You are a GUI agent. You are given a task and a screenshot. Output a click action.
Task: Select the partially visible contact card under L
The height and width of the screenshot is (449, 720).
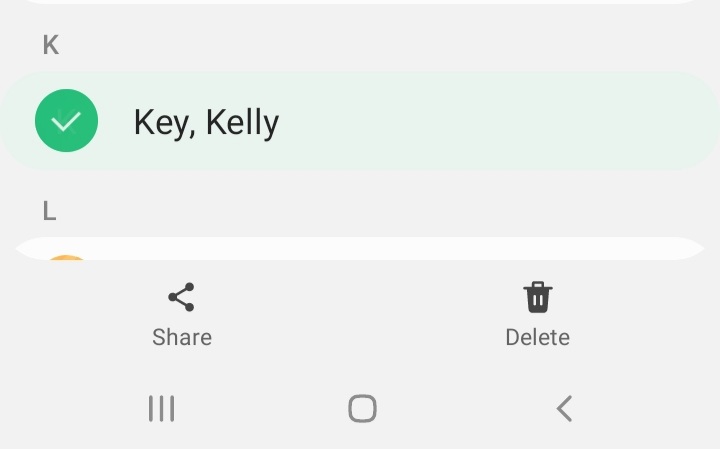tap(360, 249)
